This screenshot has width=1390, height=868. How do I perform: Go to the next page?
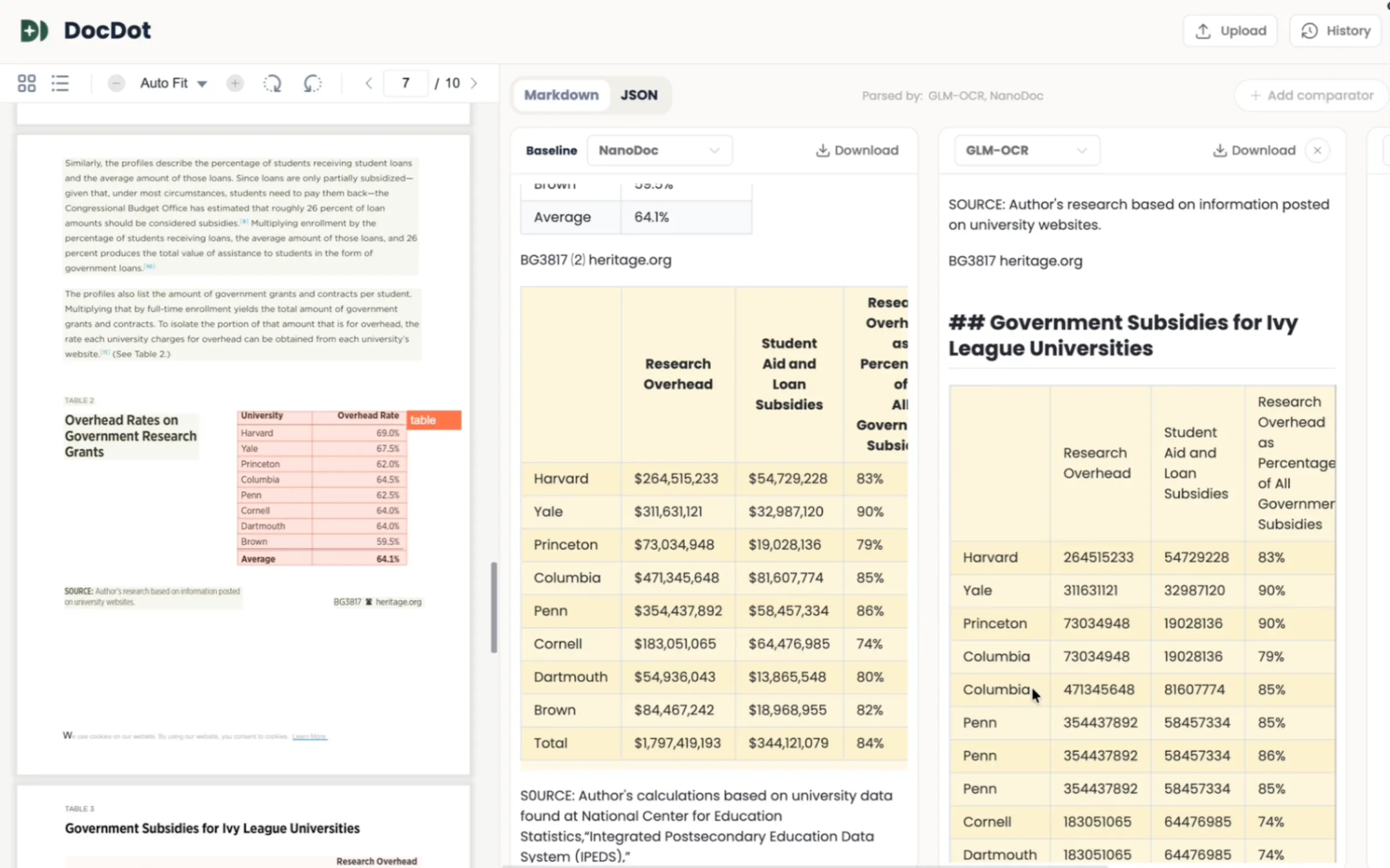coord(474,83)
